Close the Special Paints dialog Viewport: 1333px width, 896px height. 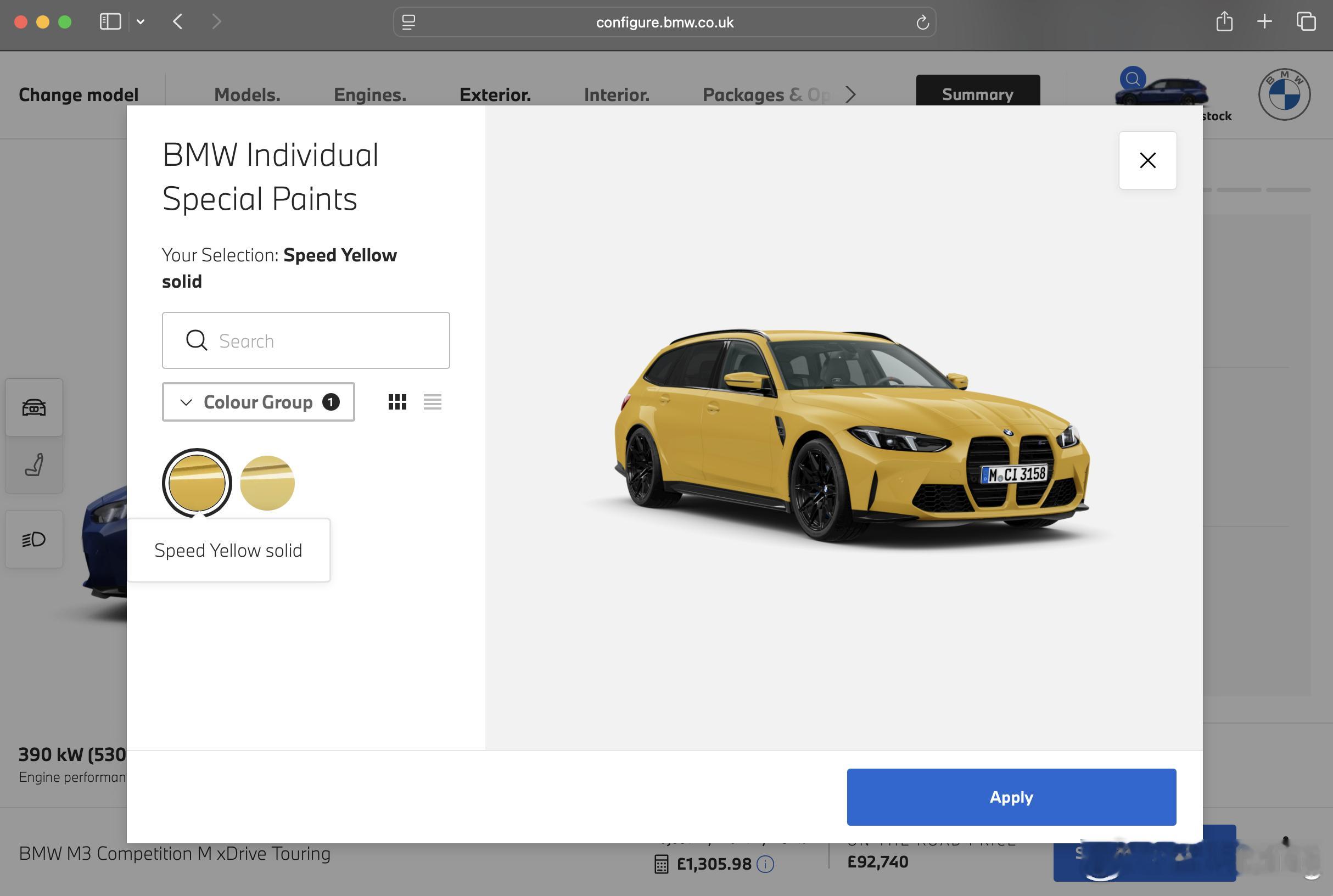(1147, 160)
